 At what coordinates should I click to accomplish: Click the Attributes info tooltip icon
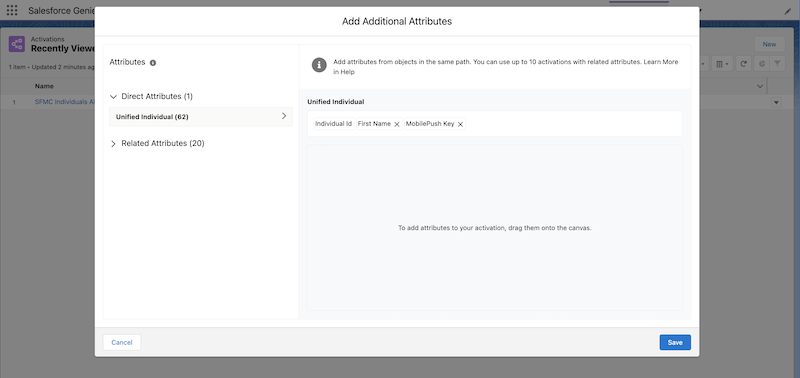tap(153, 63)
